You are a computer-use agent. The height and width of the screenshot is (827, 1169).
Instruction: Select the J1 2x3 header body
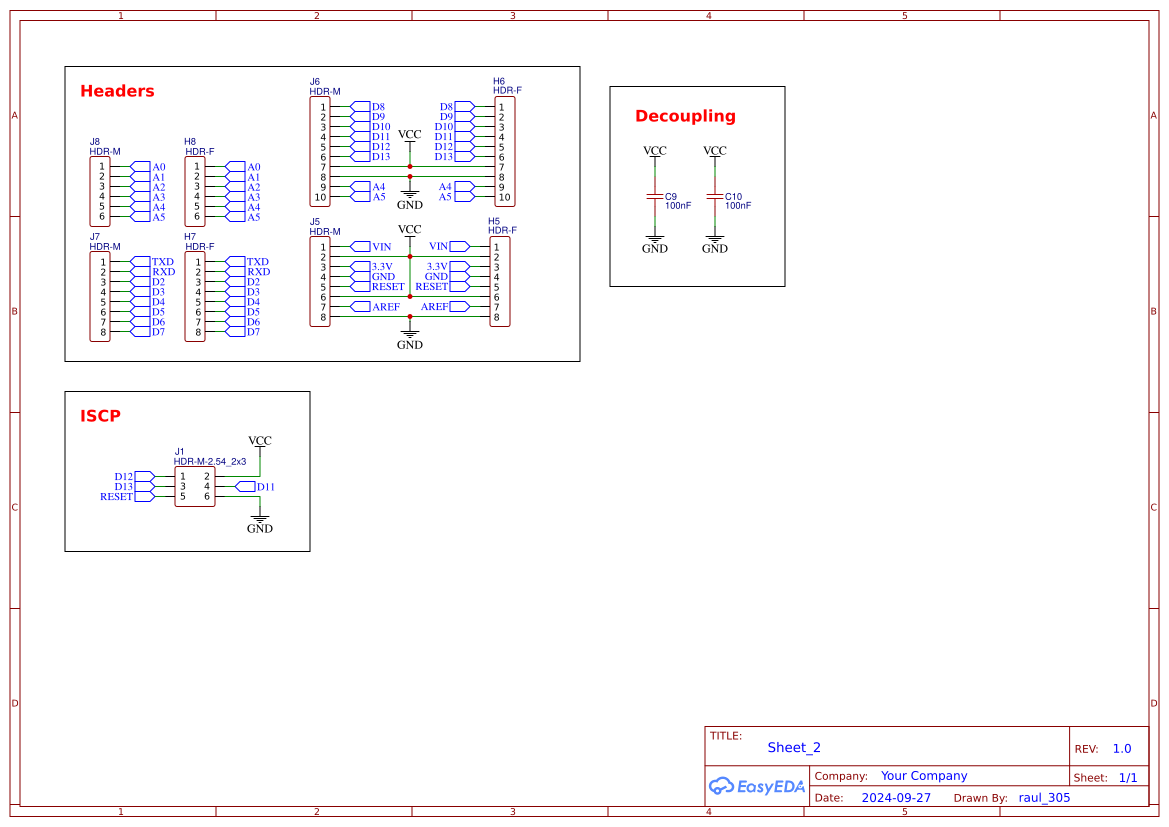click(x=195, y=486)
